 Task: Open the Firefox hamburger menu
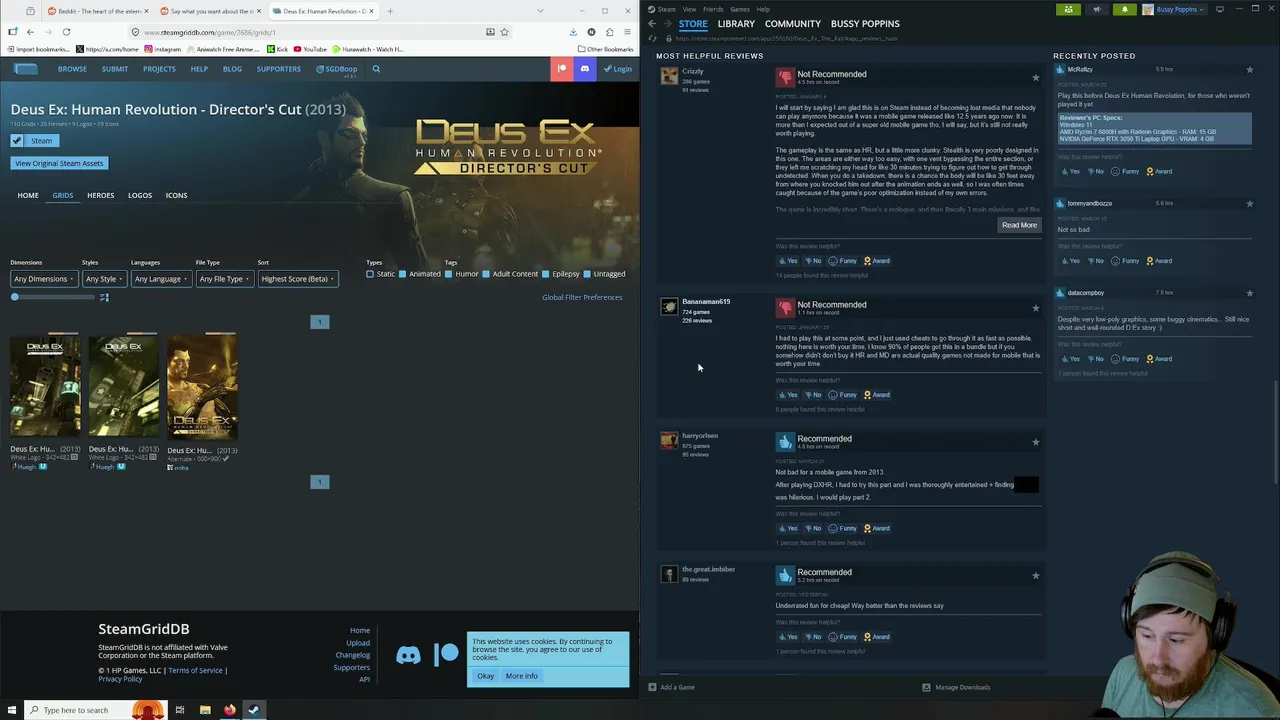(x=627, y=32)
